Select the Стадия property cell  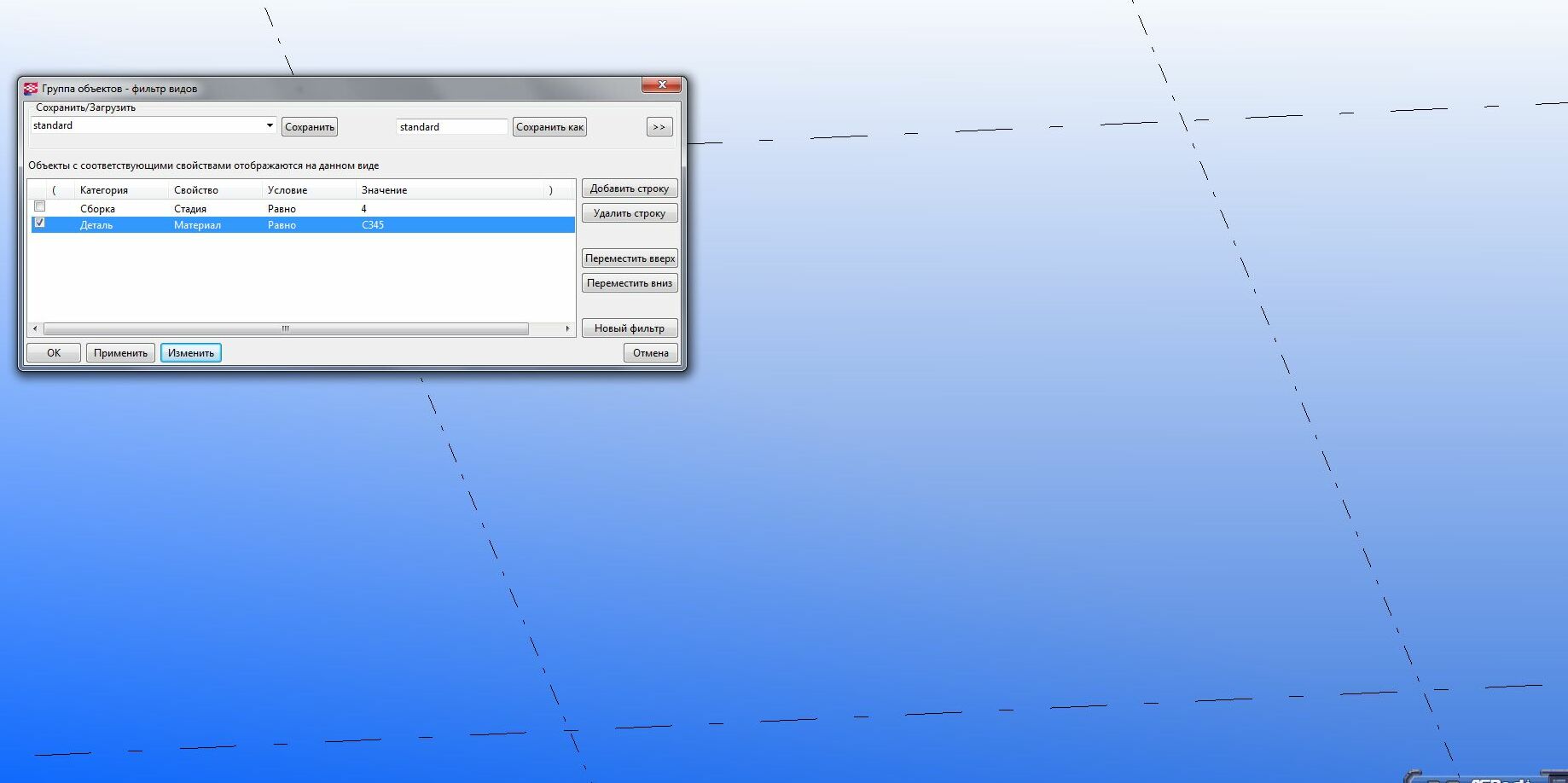[190, 209]
